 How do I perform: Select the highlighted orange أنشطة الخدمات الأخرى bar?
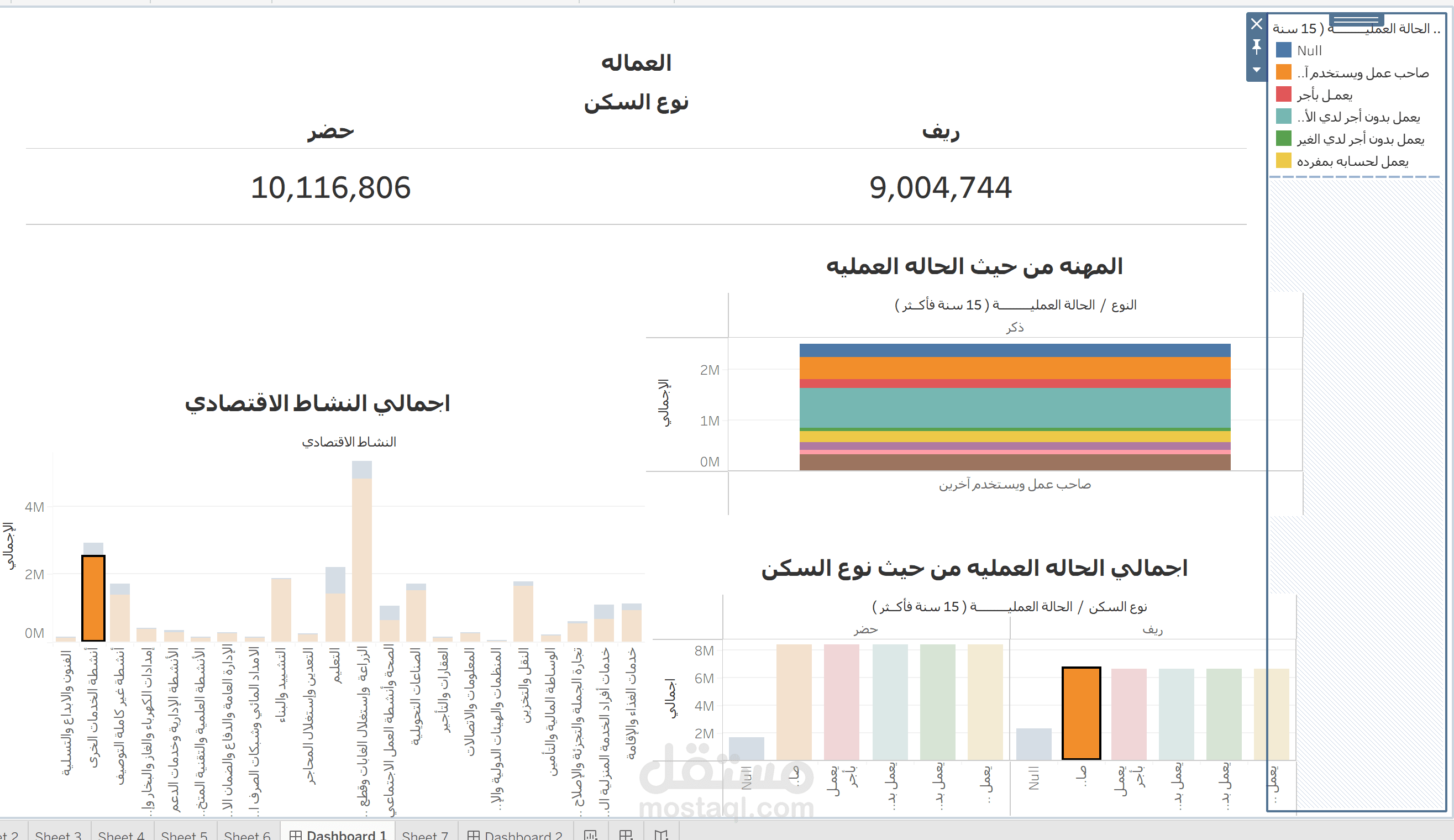[x=93, y=599]
